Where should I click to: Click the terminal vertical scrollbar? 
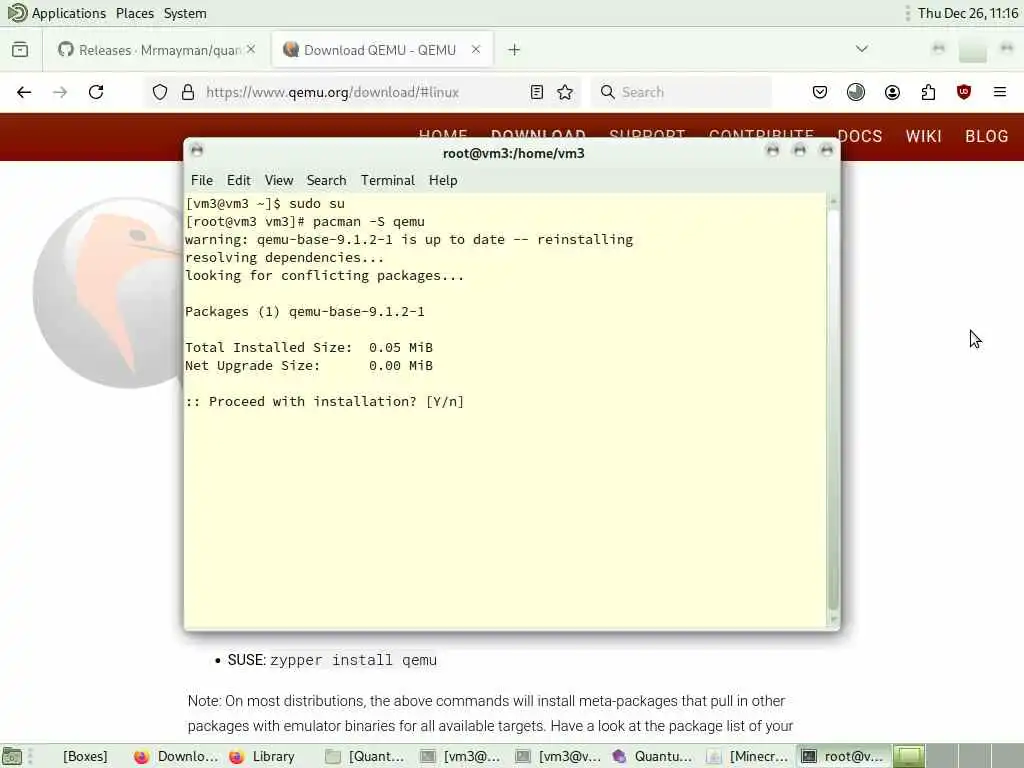[833, 410]
